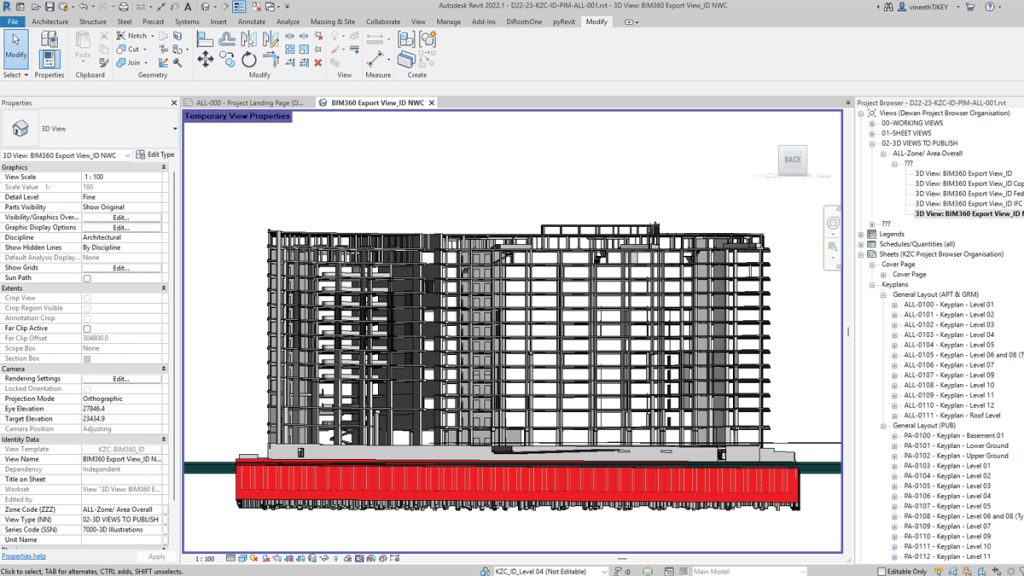Click the Measure Between Two References icon
This screenshot has height=576, width=1024.
pyautogui.click(x=377, y=41)
